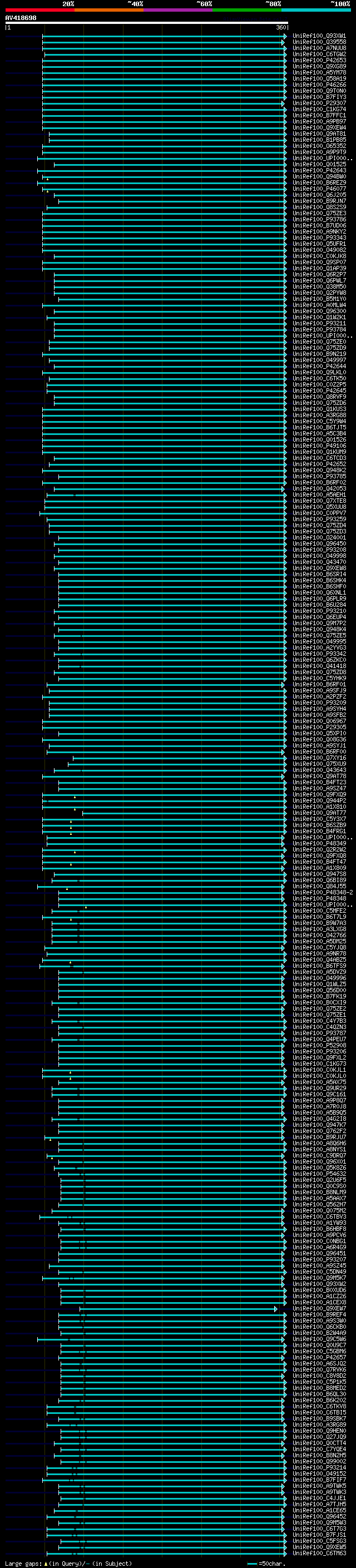The image size is (356, 1568).
Task: Open the UniRef100_B1PB85 entry
Action: 319,140
